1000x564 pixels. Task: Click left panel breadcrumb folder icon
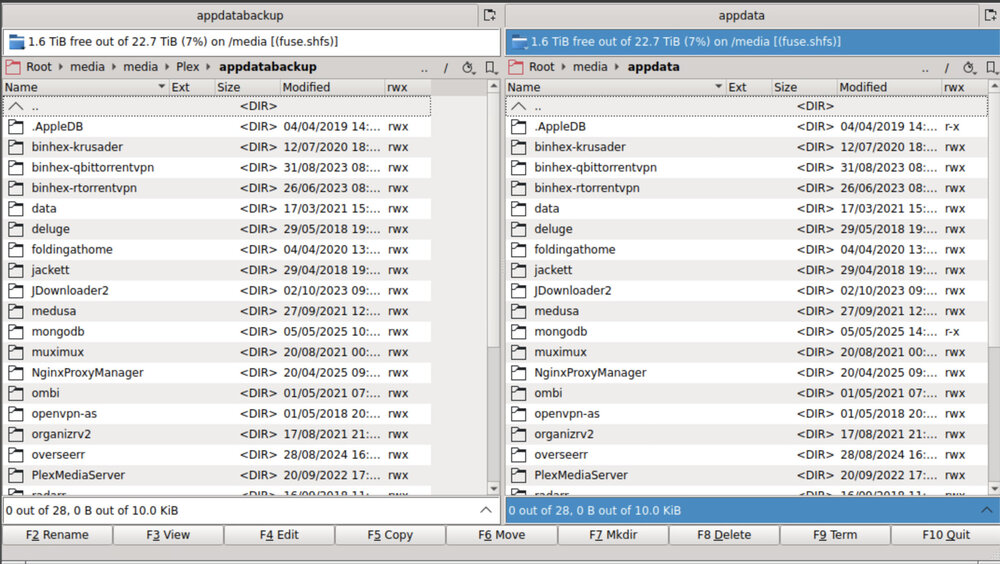[x=13, y=67]
